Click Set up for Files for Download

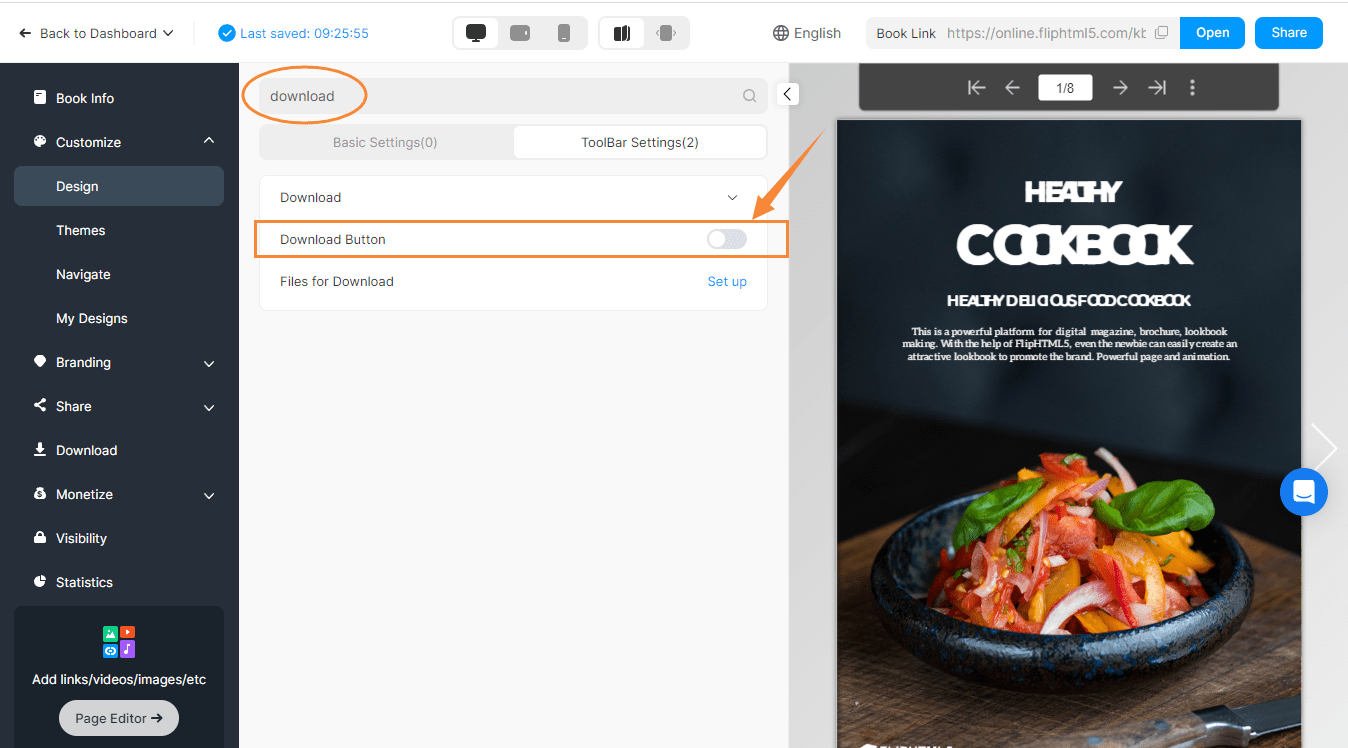pyautogui.click(x=727, y=281)
